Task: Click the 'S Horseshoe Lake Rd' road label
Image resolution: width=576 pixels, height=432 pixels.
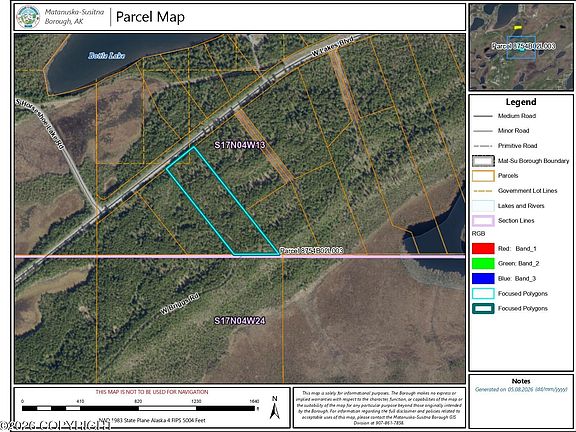Action: (x=40, y=123)
